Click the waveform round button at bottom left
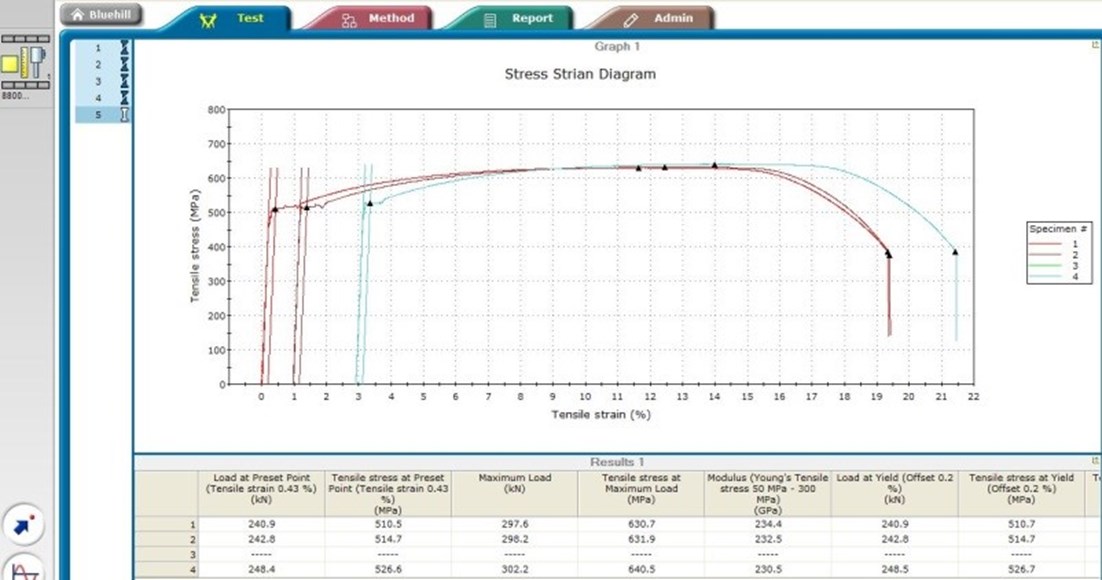1102x580 pixels. coord(23,568)
